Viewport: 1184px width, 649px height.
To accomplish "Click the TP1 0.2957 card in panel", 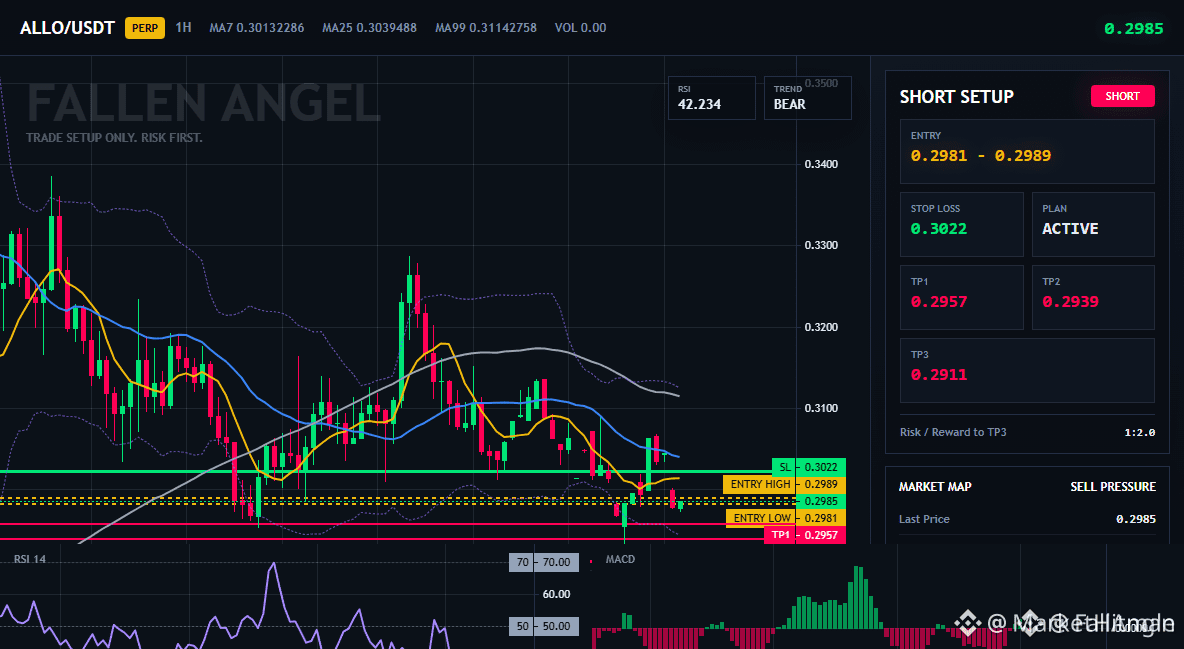I will (961, 297).
